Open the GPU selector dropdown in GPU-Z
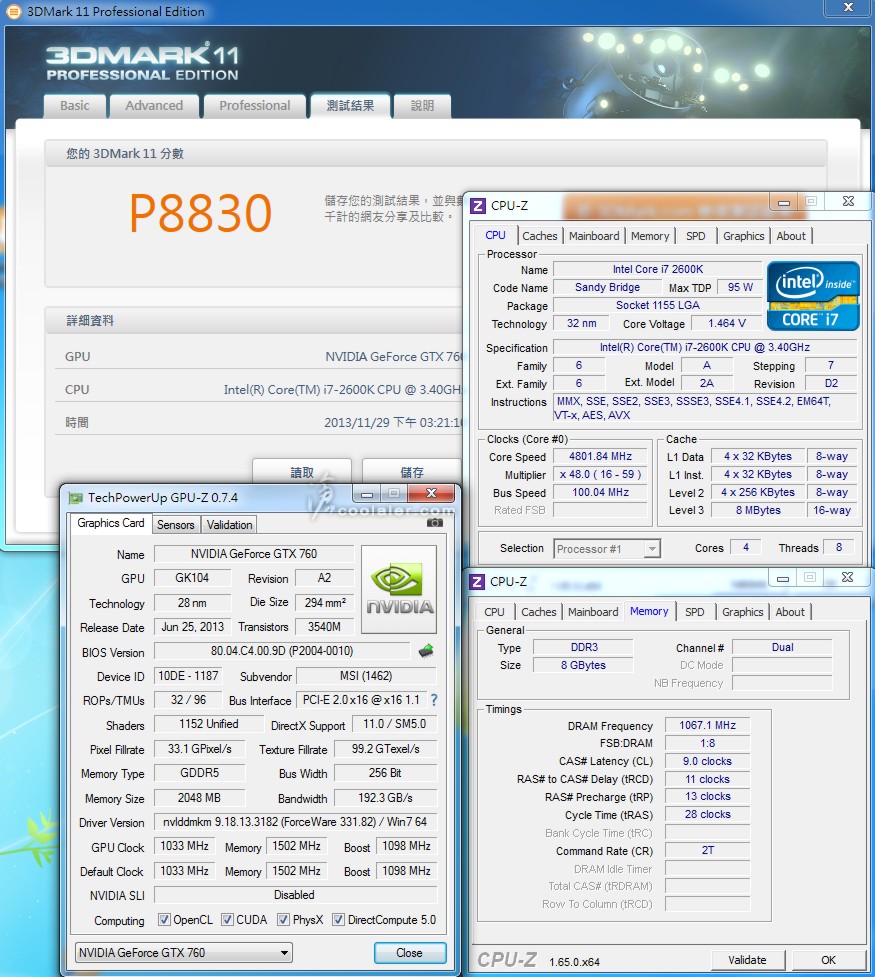This screenshot has width=875, height=977. [x=183, y=953]
